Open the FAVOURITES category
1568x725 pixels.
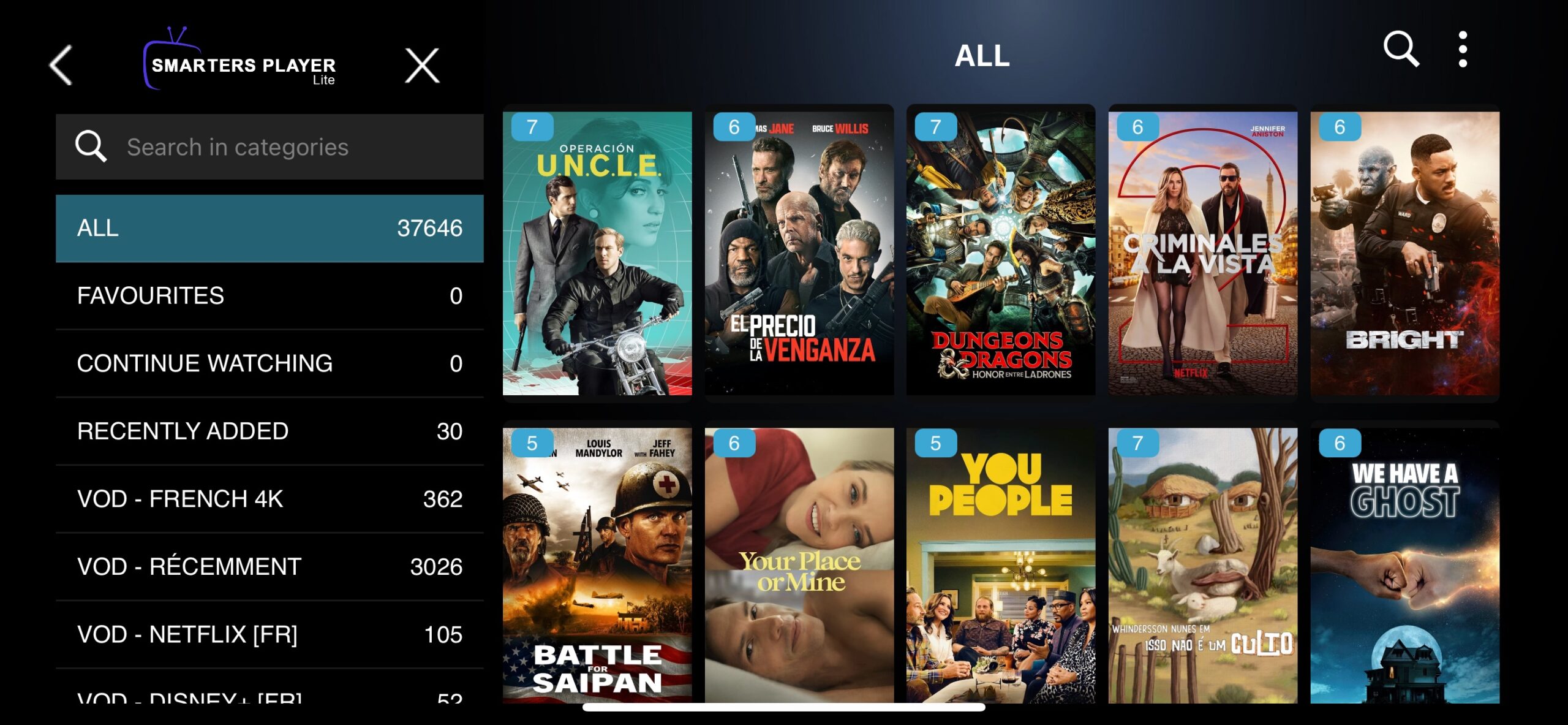[x=269, y=296]
